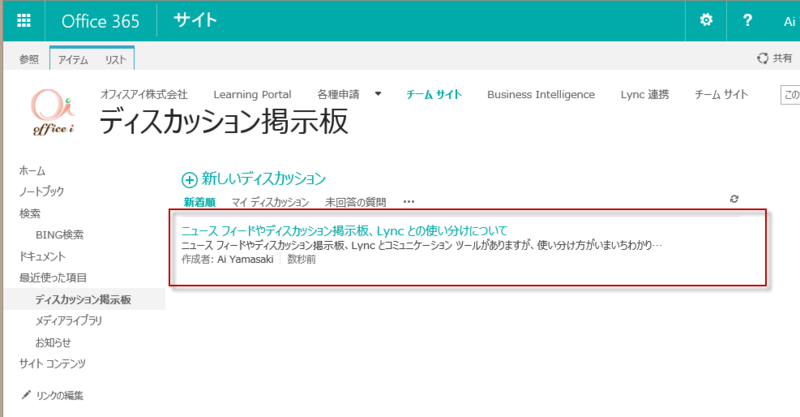
Task: Open 検索 in side navigation
Action: coord(30,213)
